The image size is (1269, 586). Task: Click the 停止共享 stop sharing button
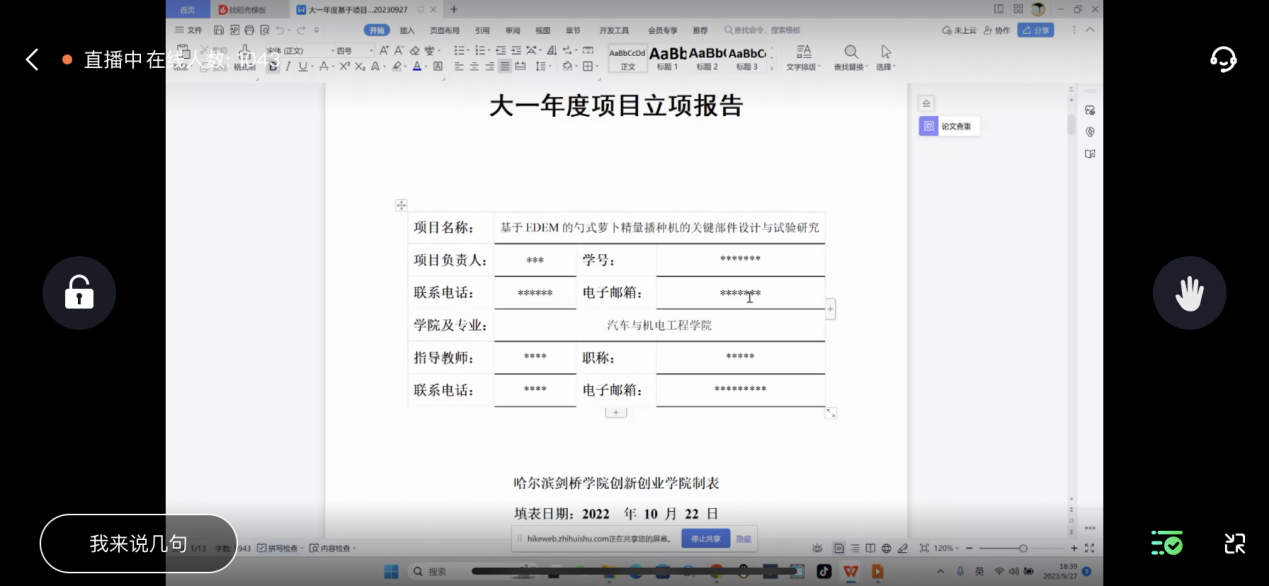point(705,539)
